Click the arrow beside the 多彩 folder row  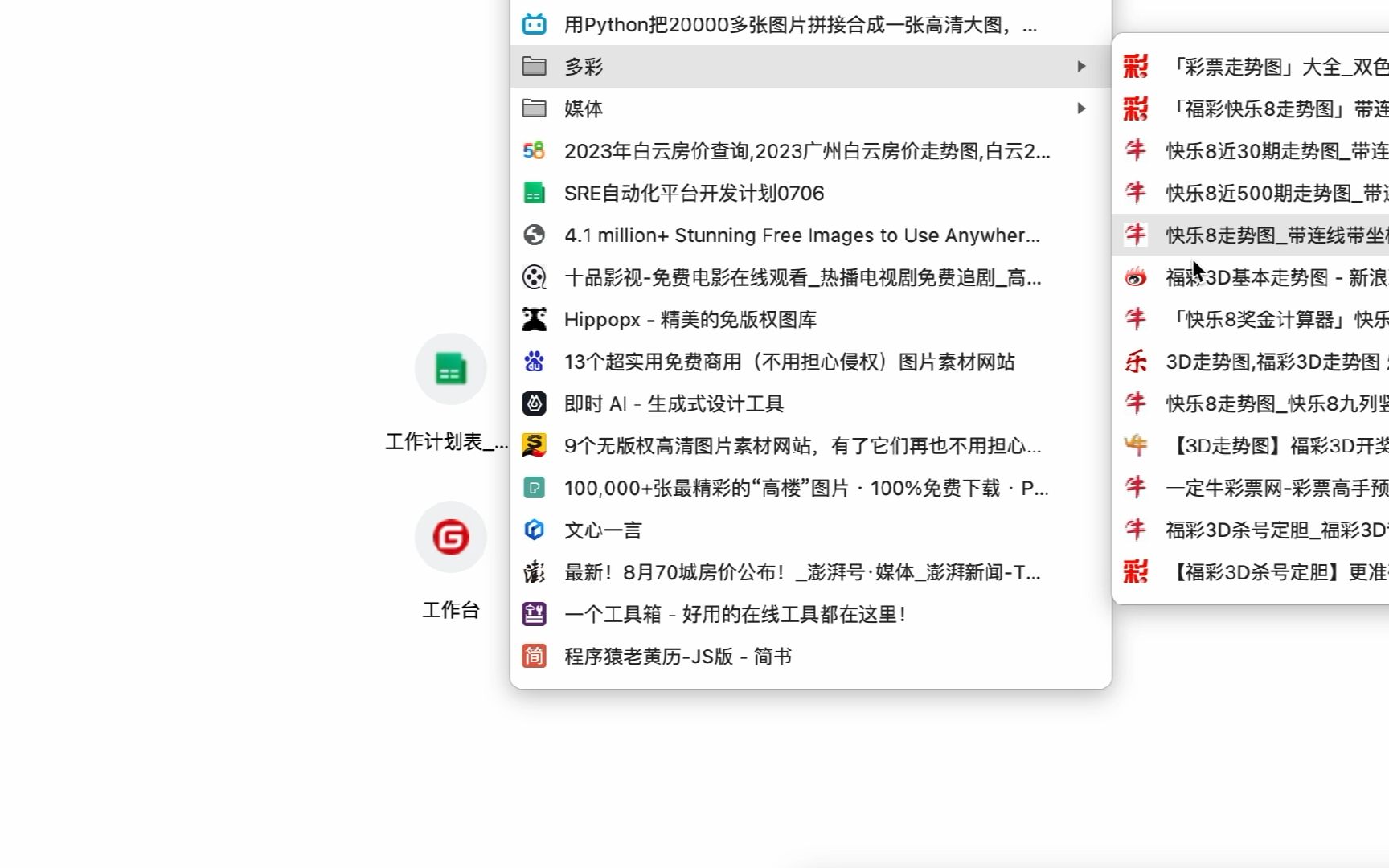1080,66
